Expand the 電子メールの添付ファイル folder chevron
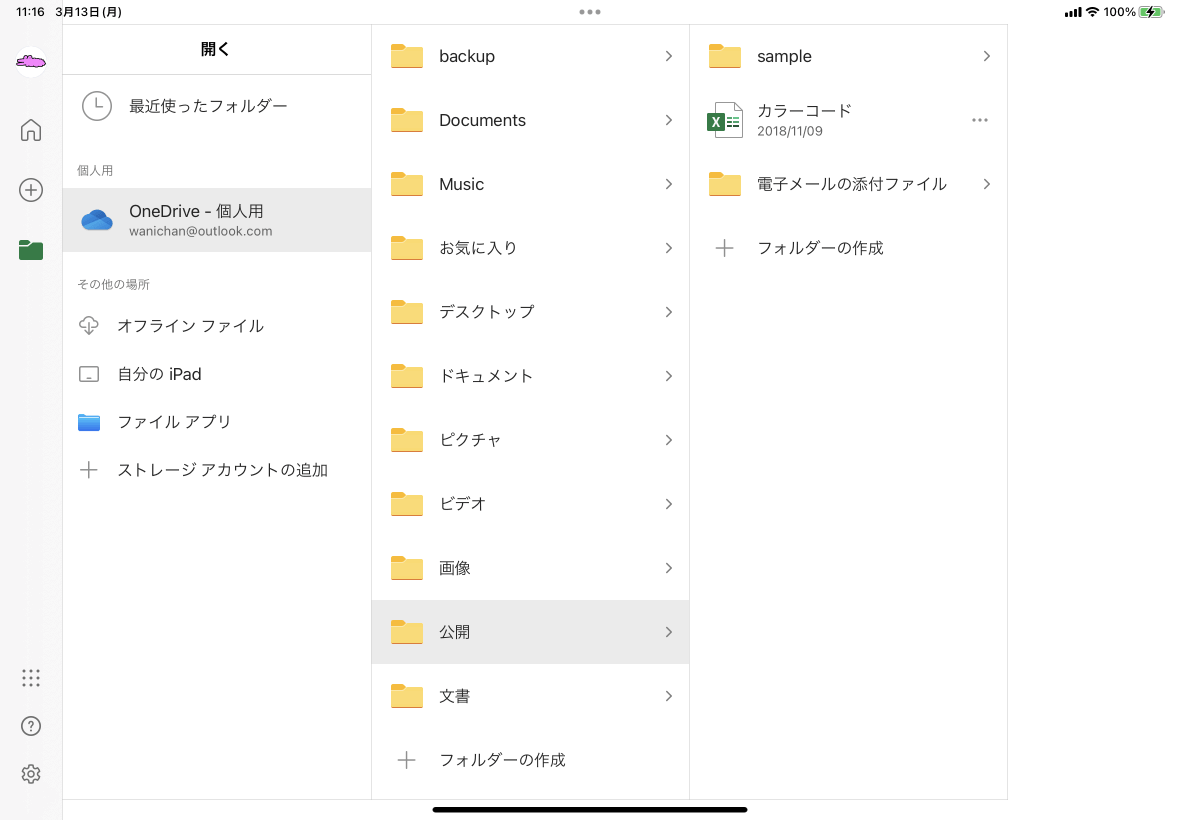This screenshot has width=1180, height=820. pyautogui.click(x=986, y=184)
